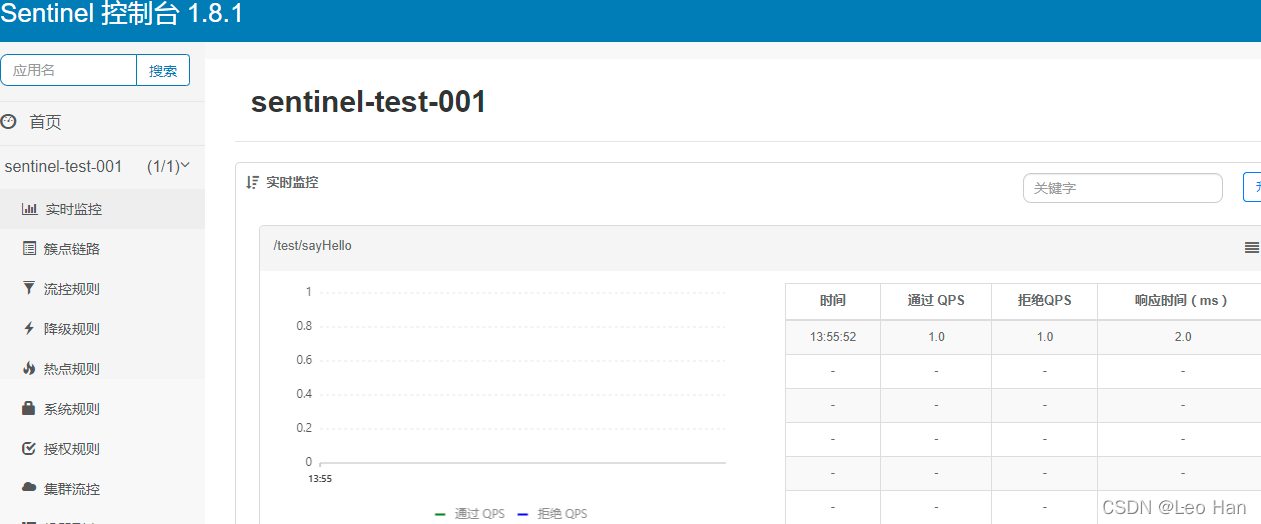Screen dimensions: 1261x524
Task: Click the 响应时间(ms) column header
Action: tap(1180, 300)
